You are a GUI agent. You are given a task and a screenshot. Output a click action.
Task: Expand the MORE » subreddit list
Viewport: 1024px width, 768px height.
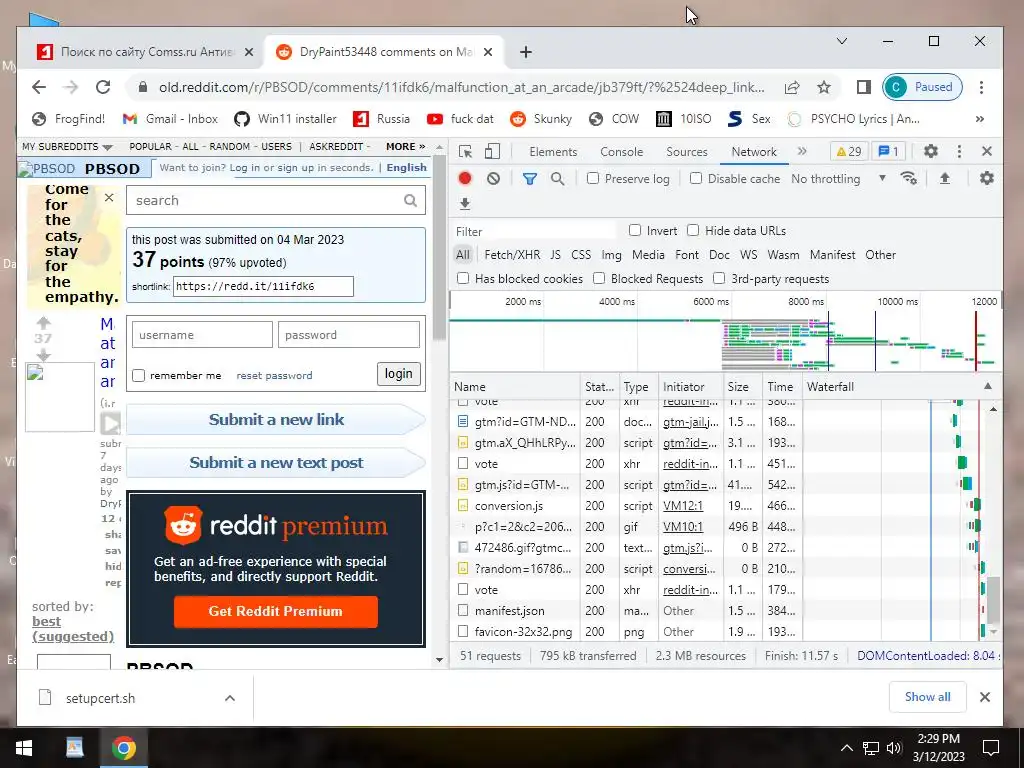406,146
